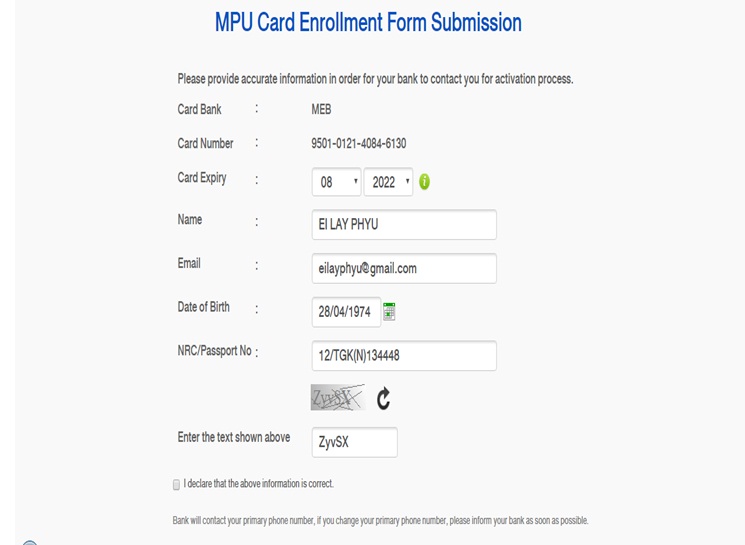The height and width of the screenshot is (545, 745).
Task: Click the card number 9501-0121-4084-6130
Action: click(358, 144)
